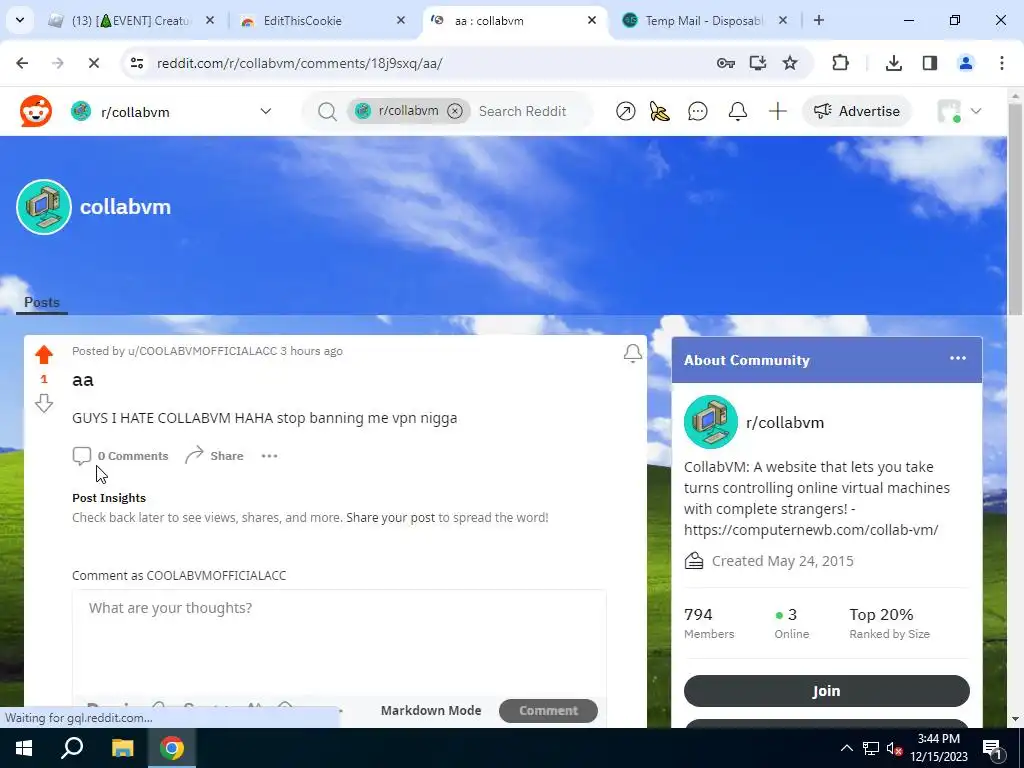Close the EditThisCookie tab

[401, 20]
